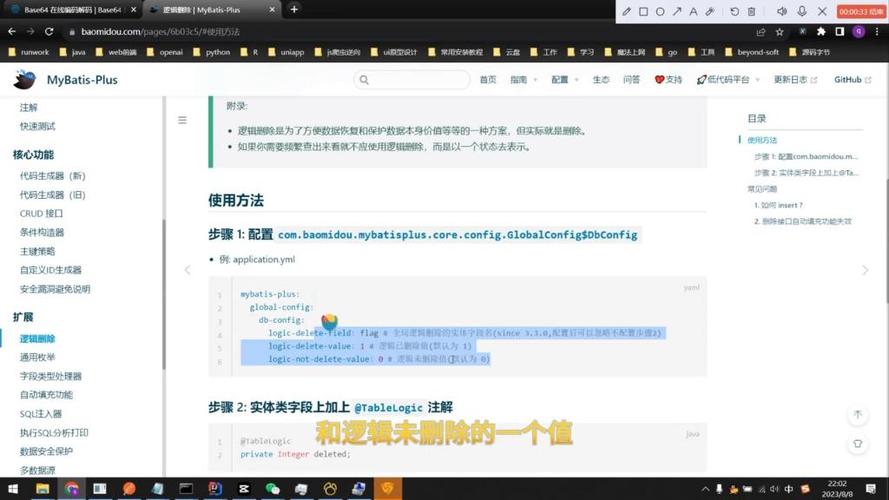Open the GitHub link

(x=852, y=80)
